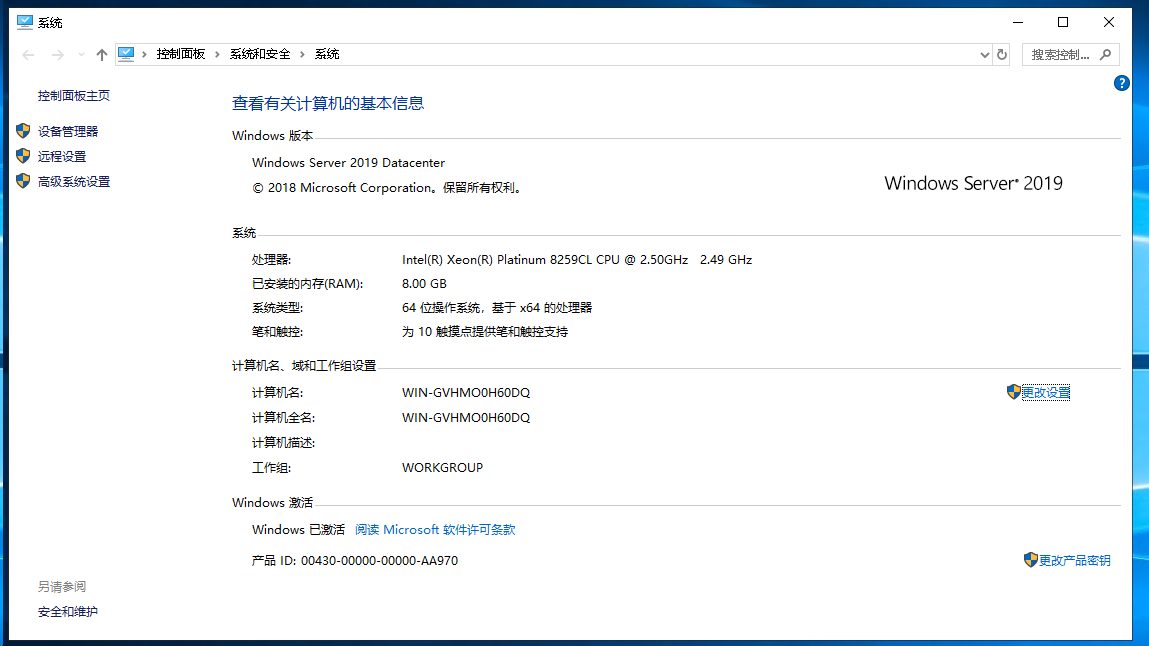Close the 系统 window
Screen dimensions: 1149x646
pos(1109,22)
